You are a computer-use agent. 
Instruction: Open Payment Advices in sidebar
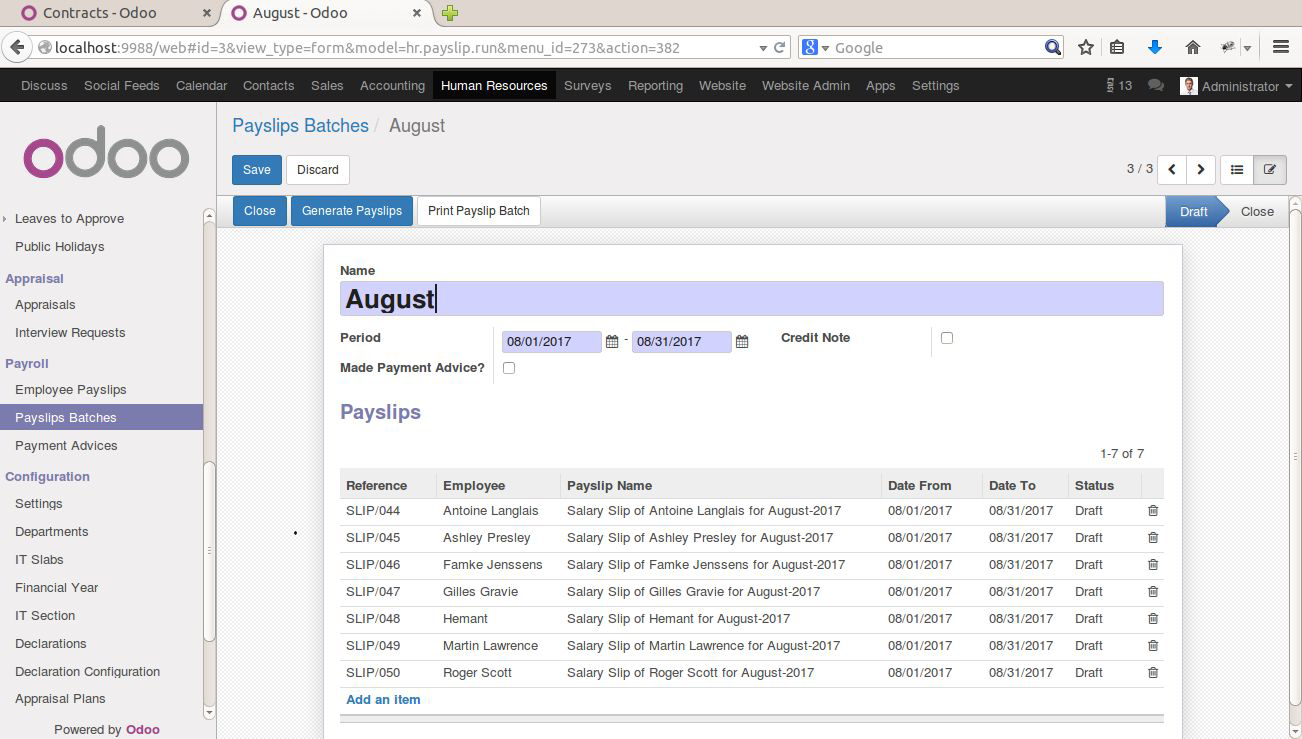(x=66, y=446)
